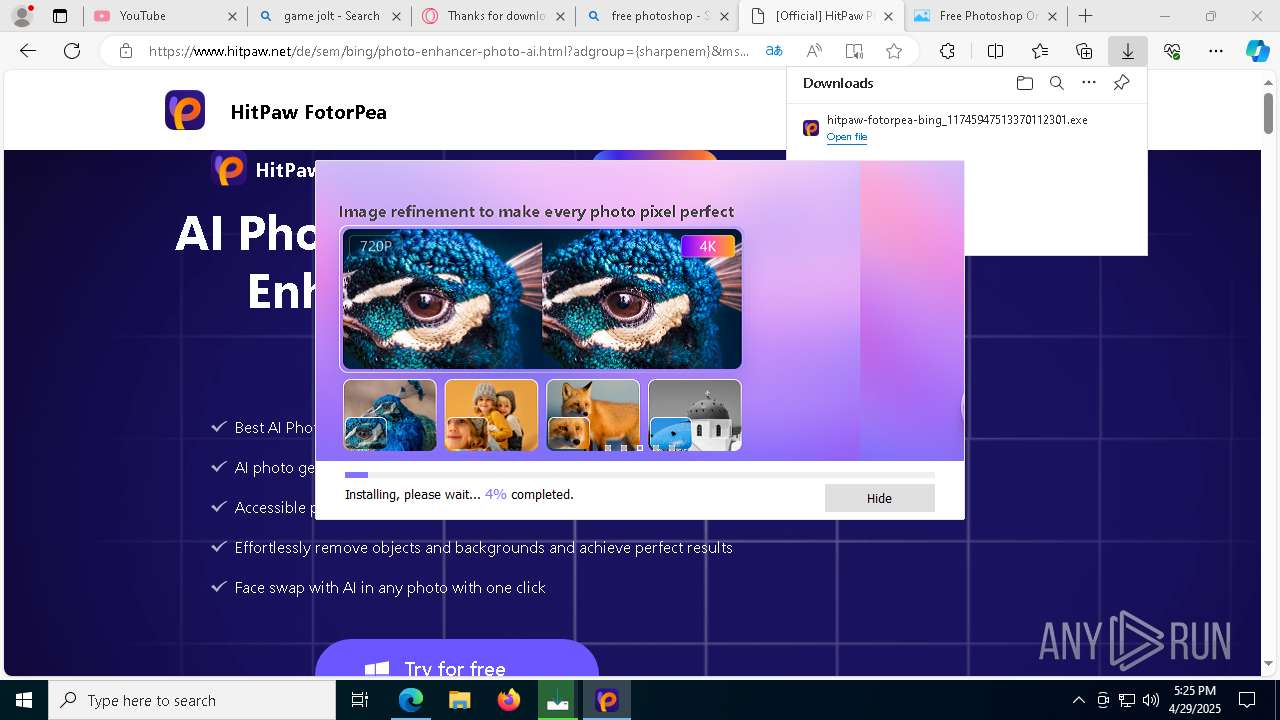Open browser essentials icon
This screenshot has width=1280, height=720.
1172,51
